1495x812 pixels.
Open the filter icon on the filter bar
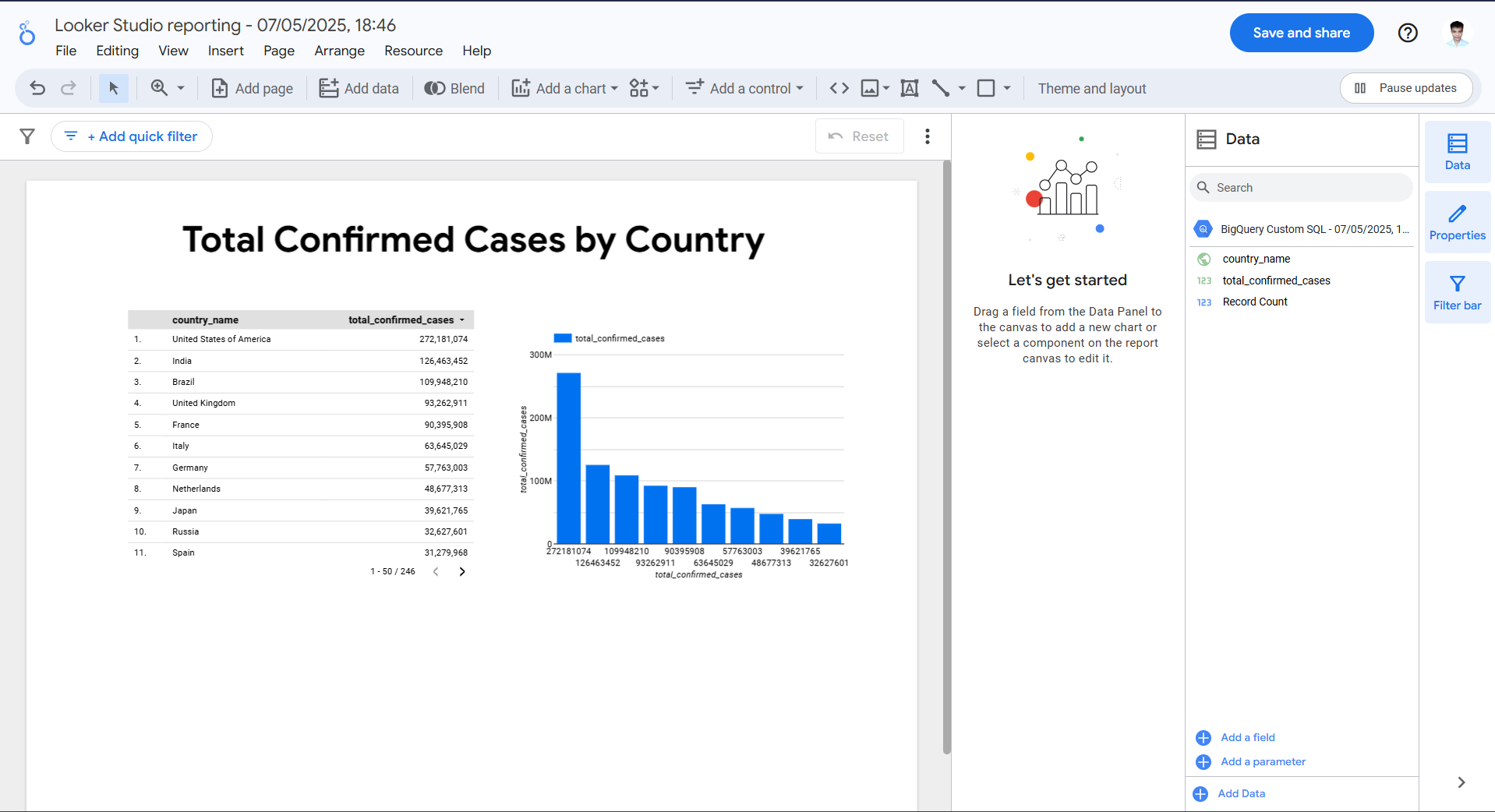click(x=27, y=136)
